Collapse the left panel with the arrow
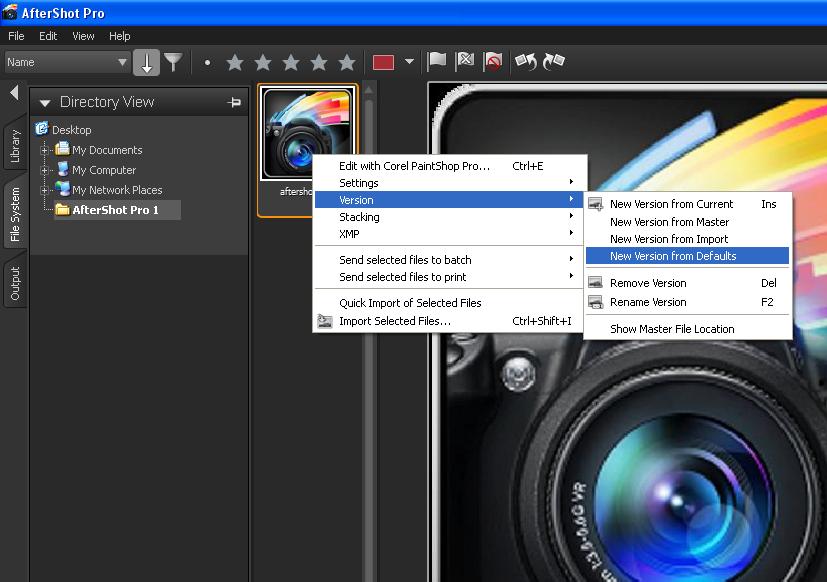 (x=14, y=93)
